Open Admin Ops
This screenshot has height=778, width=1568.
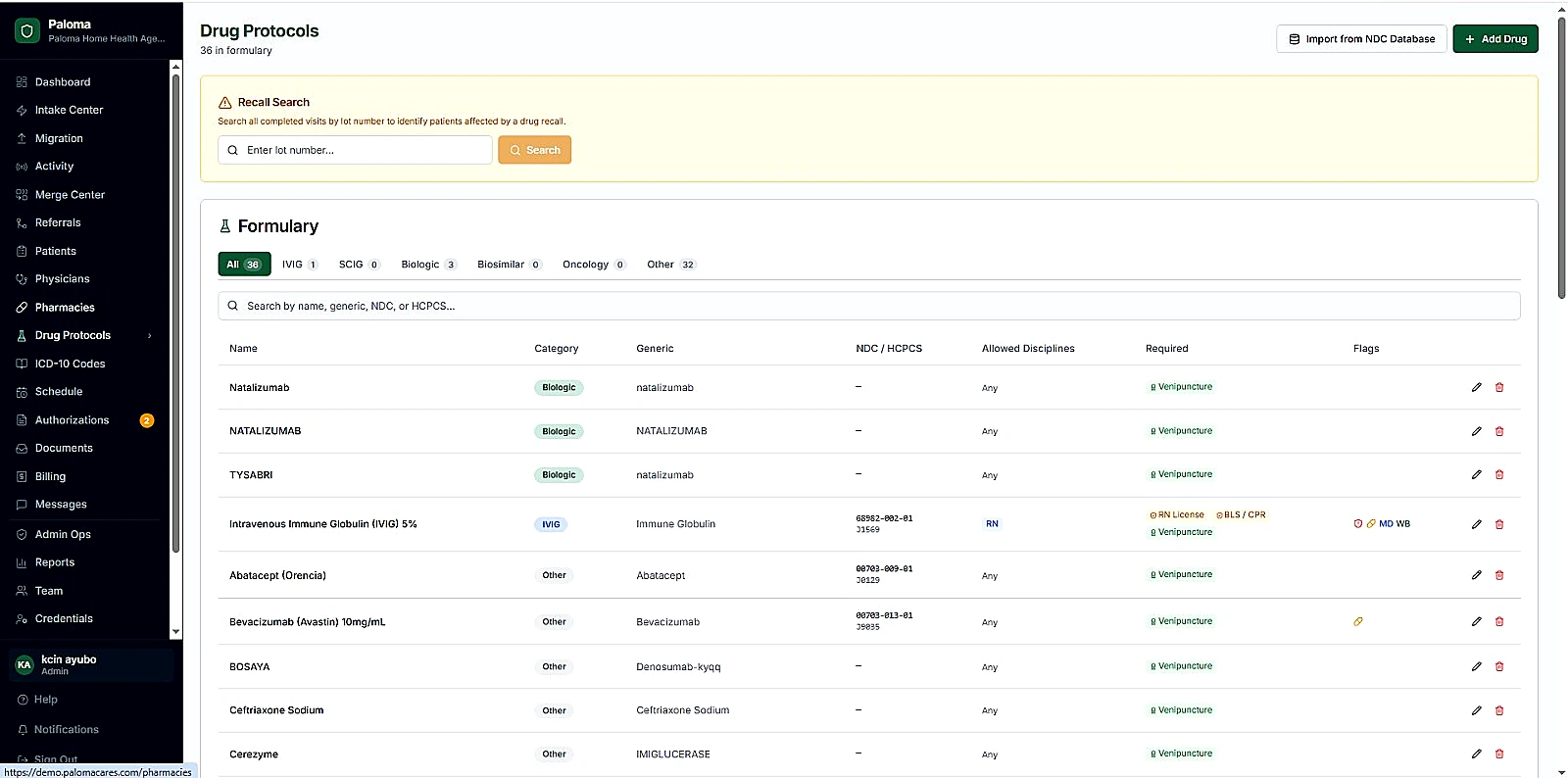point(63,534)
